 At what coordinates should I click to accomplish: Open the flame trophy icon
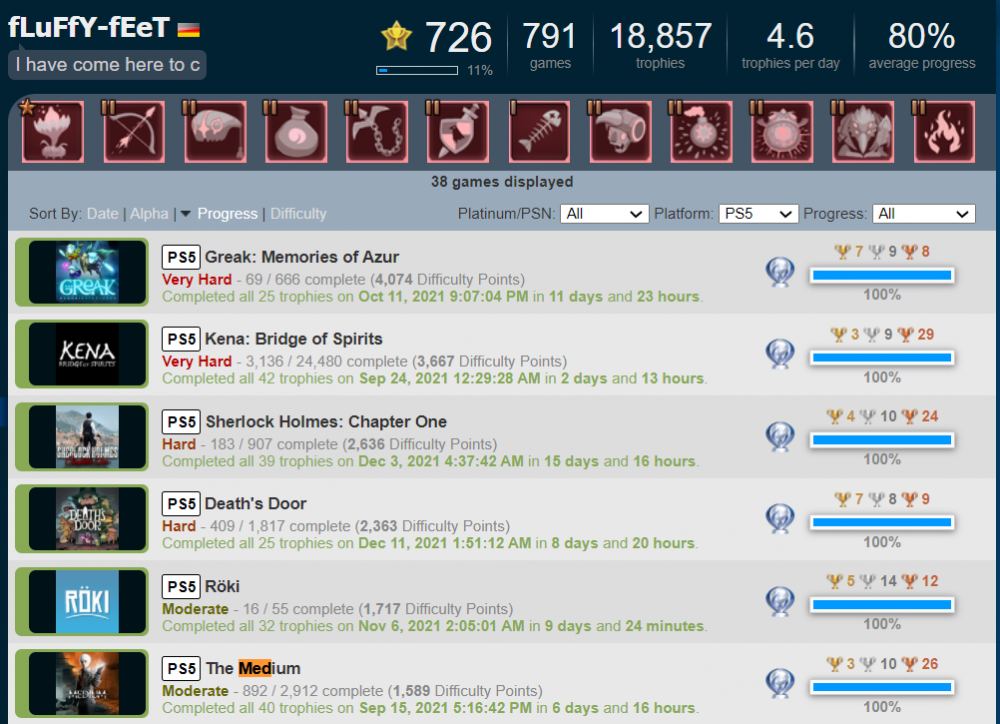(x=944, y=131)
